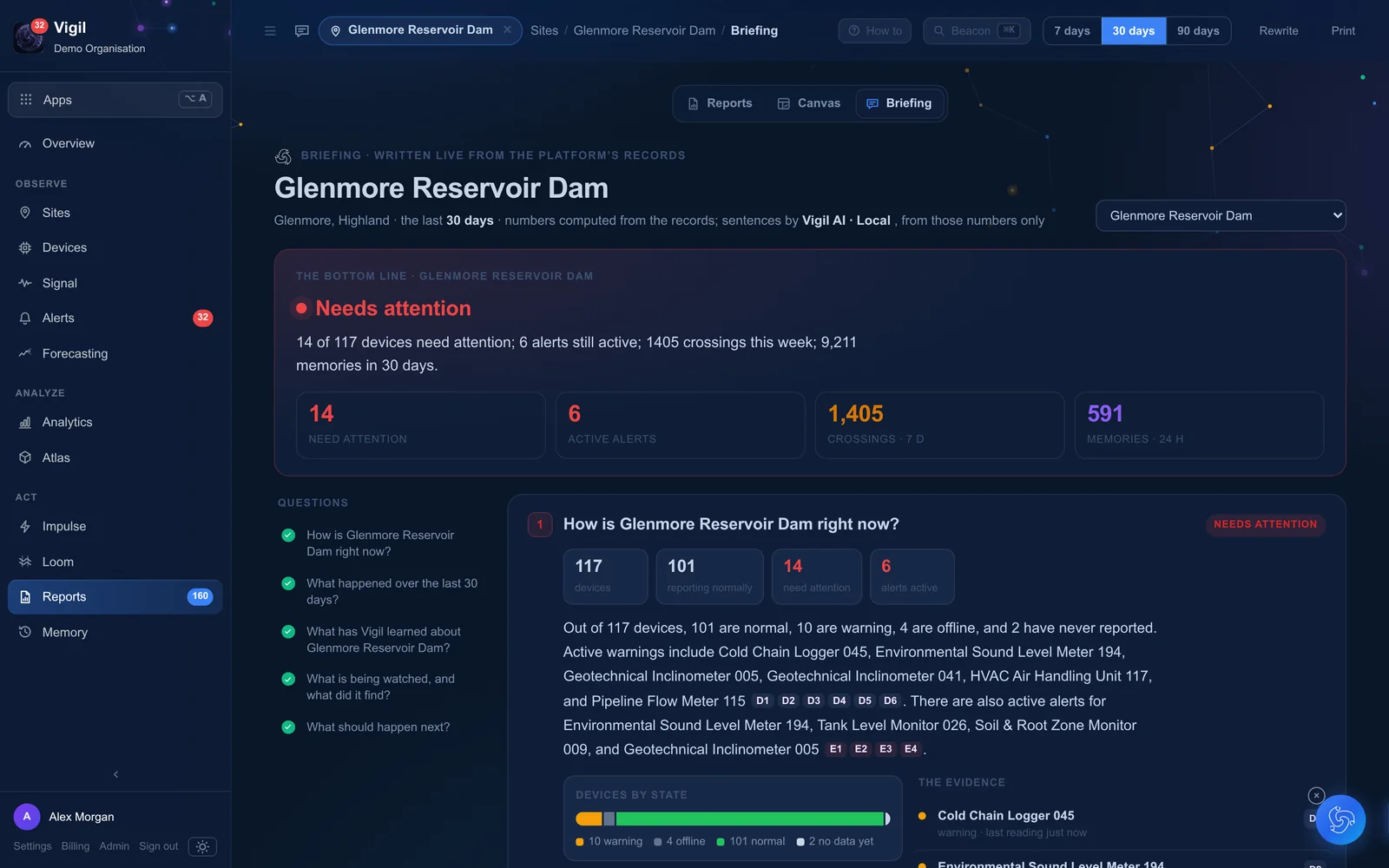Open evidence chip D1

(762, 700)
